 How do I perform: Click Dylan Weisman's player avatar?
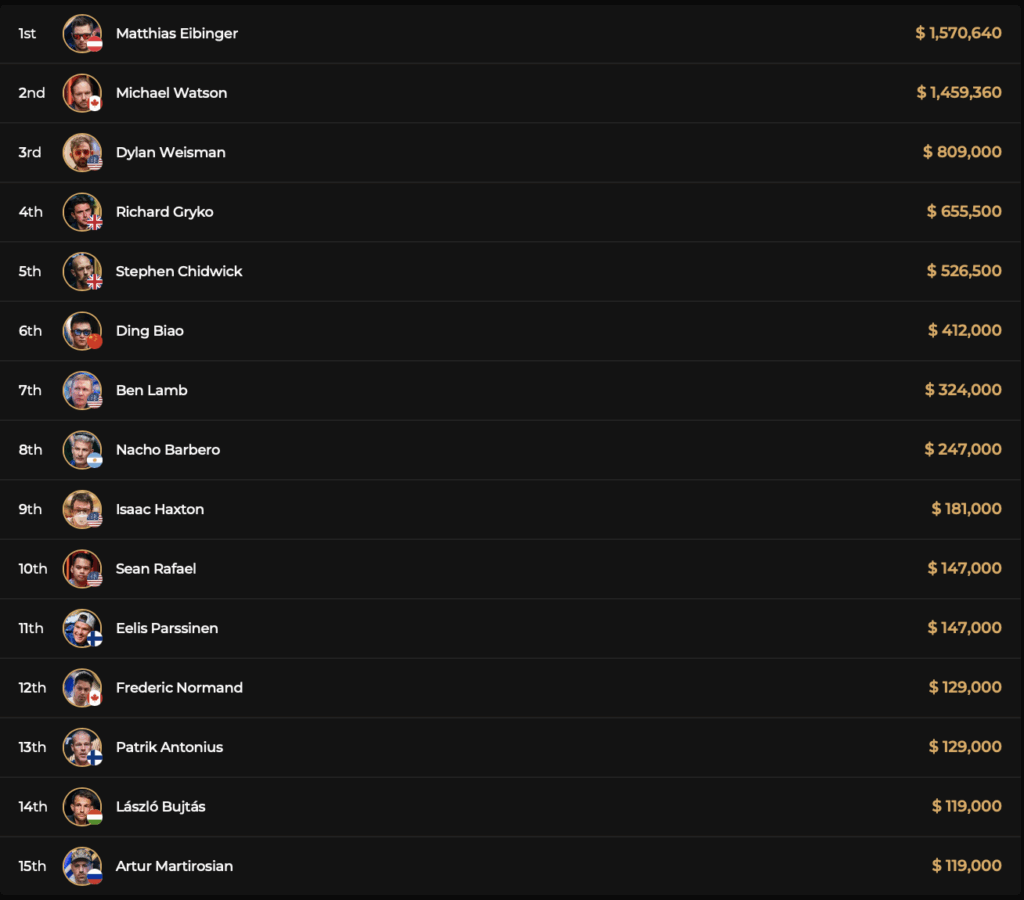click(x=82, y=153)
